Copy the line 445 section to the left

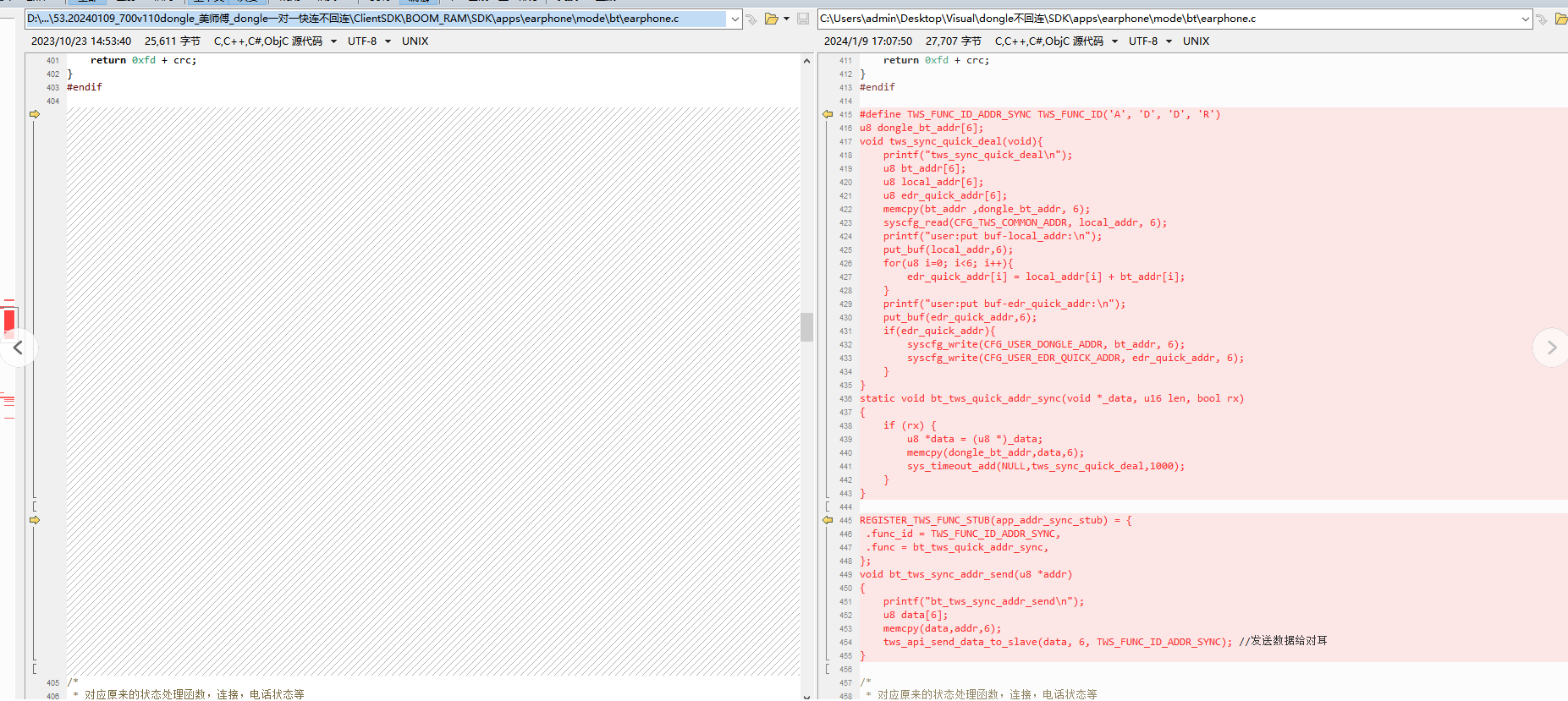pos(828,520)
